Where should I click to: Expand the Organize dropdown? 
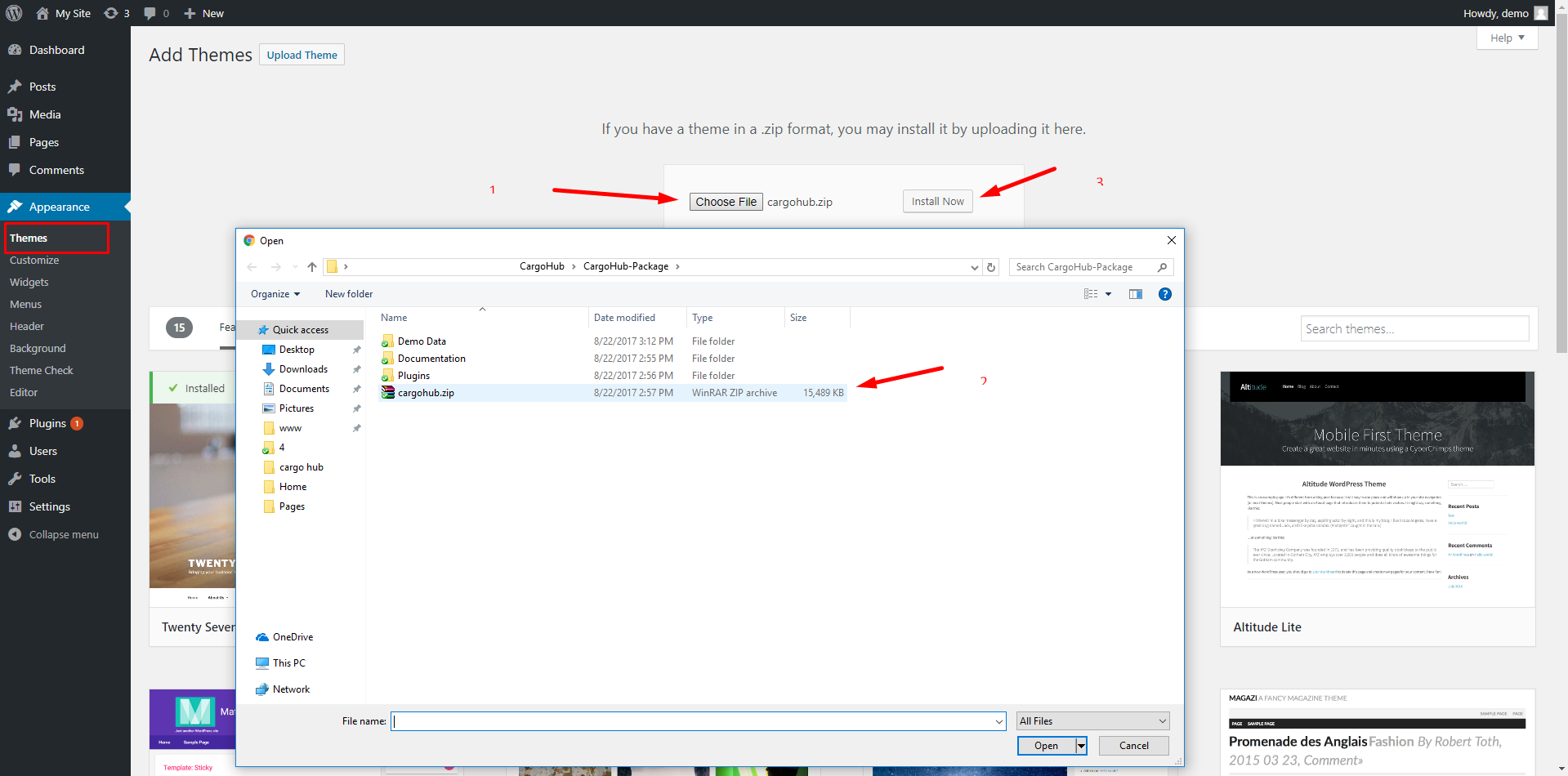pyautogui.click(x=275, y=294)
